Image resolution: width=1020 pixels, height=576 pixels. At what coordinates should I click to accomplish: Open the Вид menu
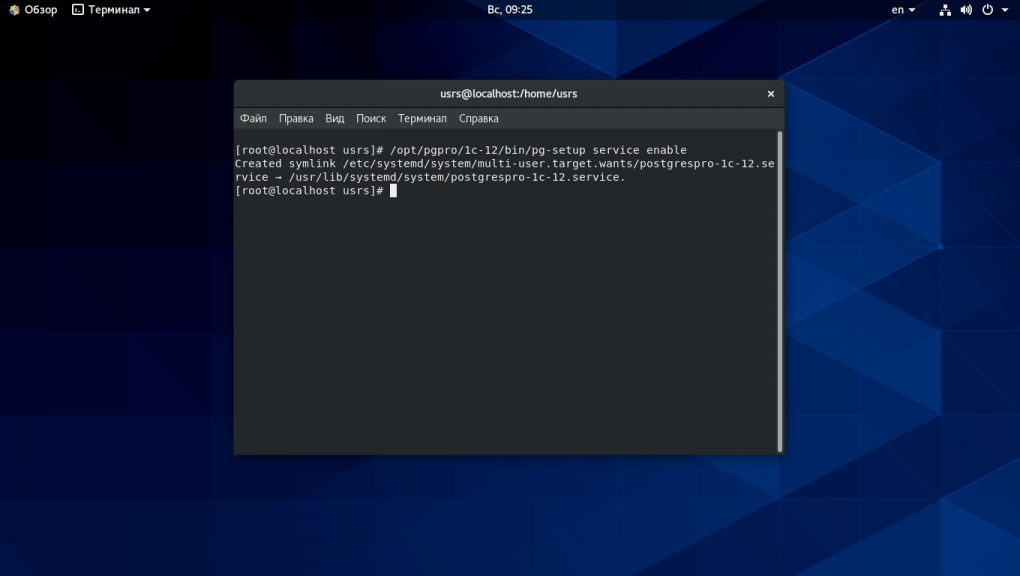(x=334, y=118)
